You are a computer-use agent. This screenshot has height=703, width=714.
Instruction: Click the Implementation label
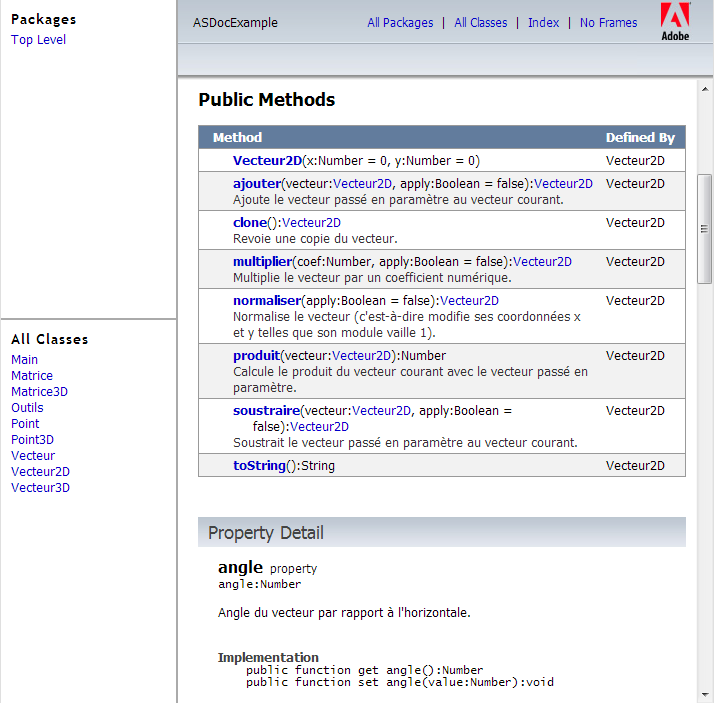click(x=268, y=657)
